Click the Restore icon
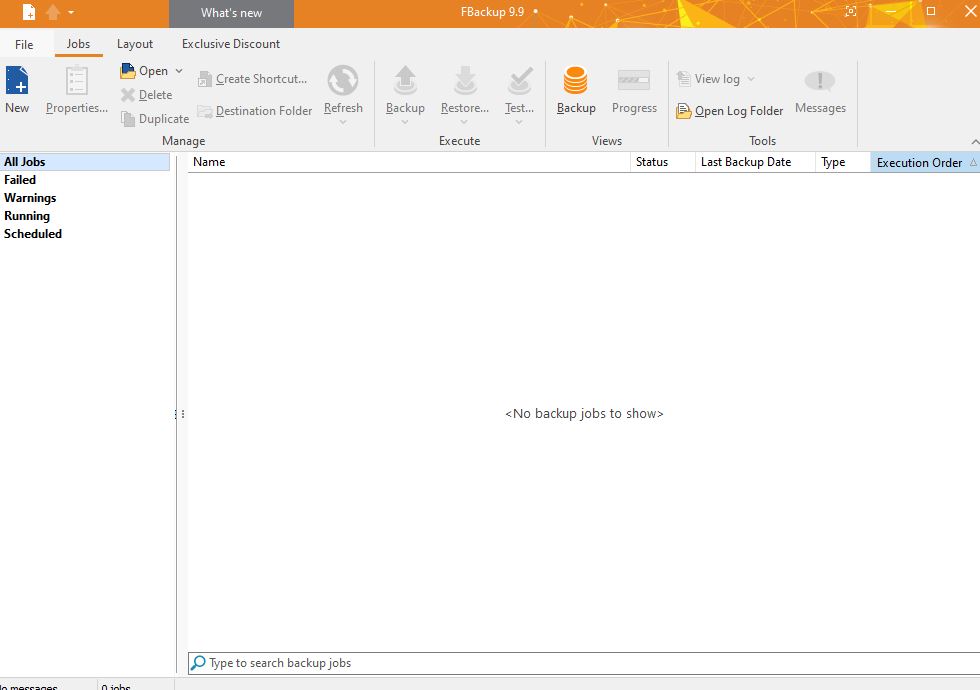Image resolution: width=980 pixels, height=690 pixels. (465, 81)
